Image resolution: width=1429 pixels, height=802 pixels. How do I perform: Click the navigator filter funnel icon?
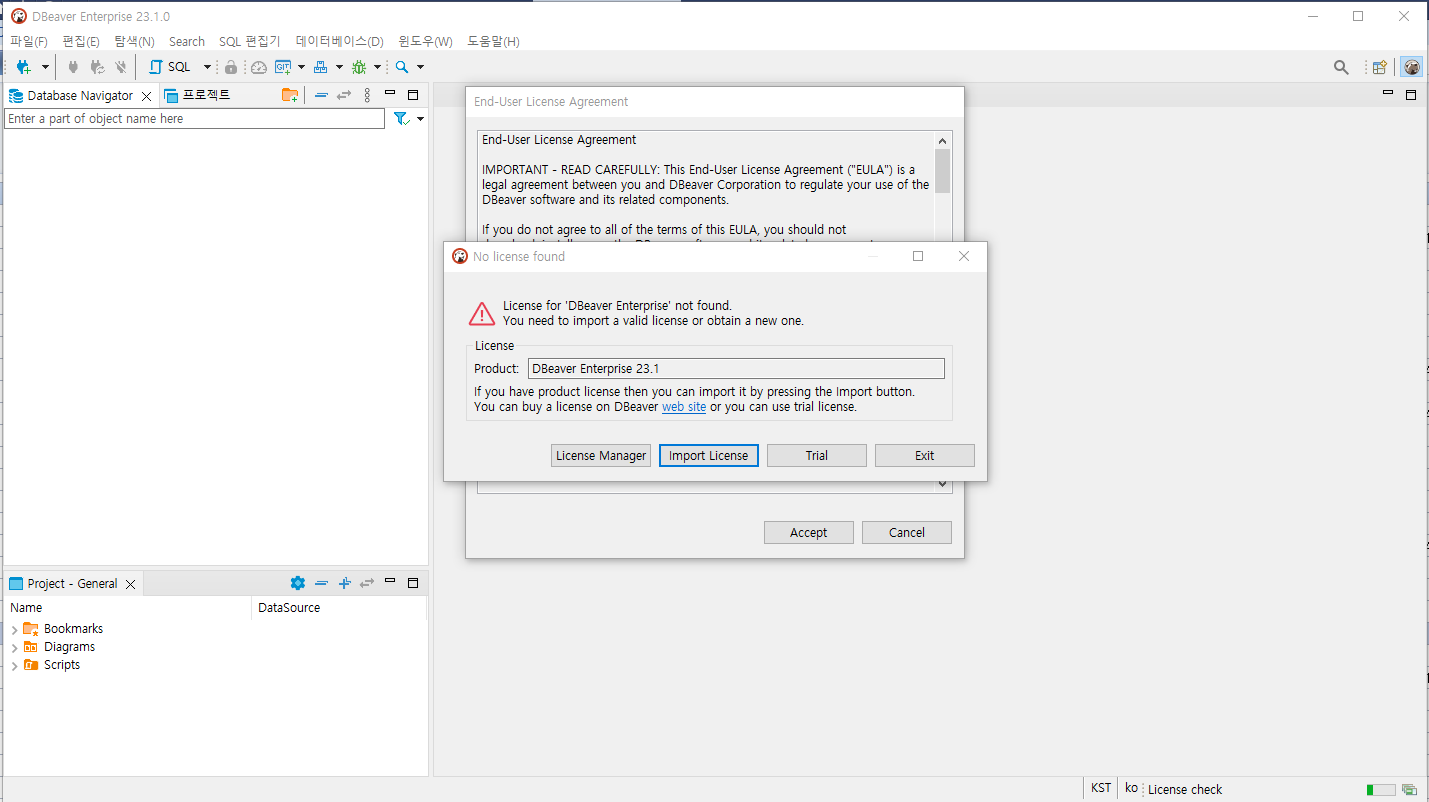tap(401, 119)
